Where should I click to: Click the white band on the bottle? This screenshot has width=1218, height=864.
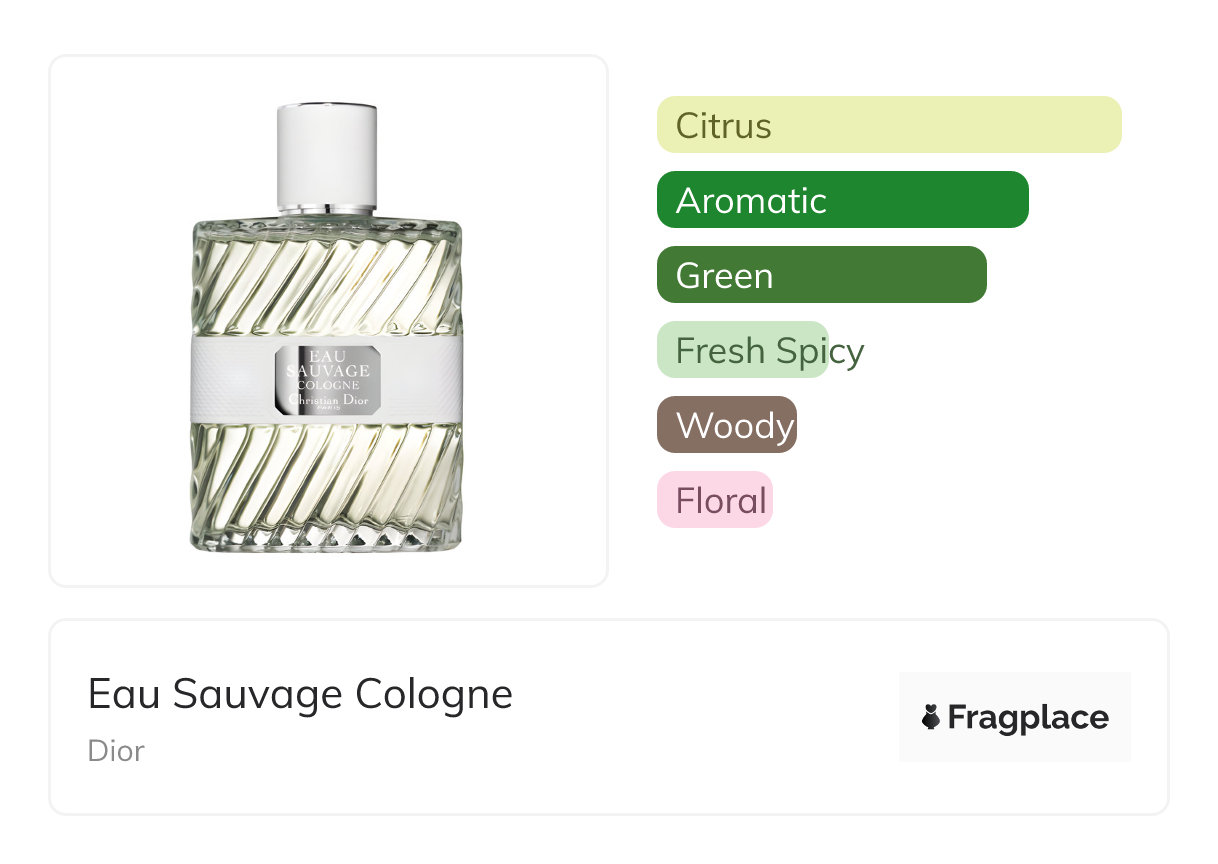(327, 380)
